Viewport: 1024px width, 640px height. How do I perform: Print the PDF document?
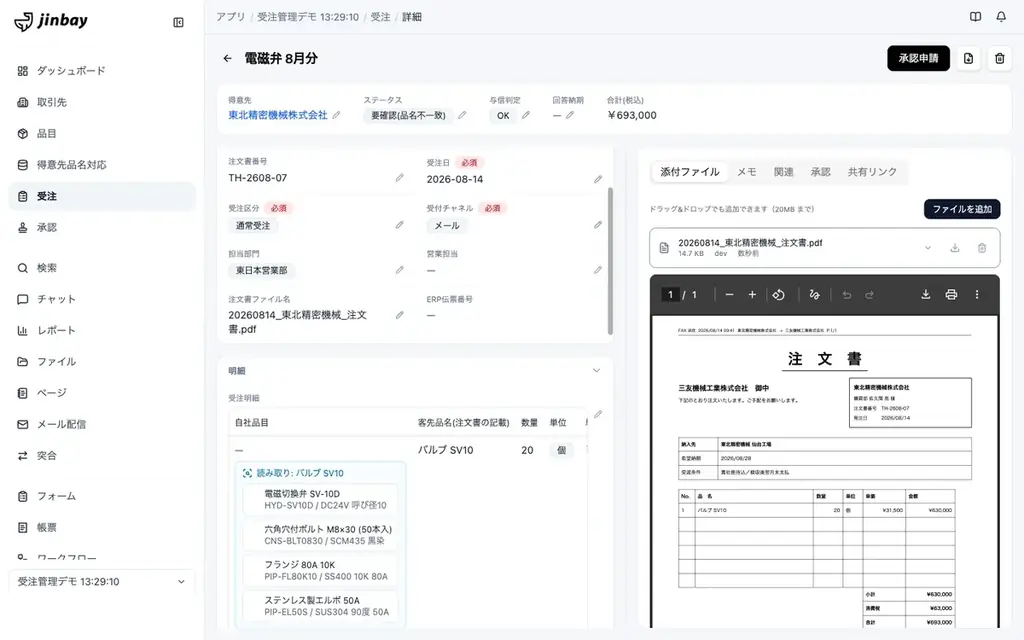pyautogui.click(x=951, y=295)
